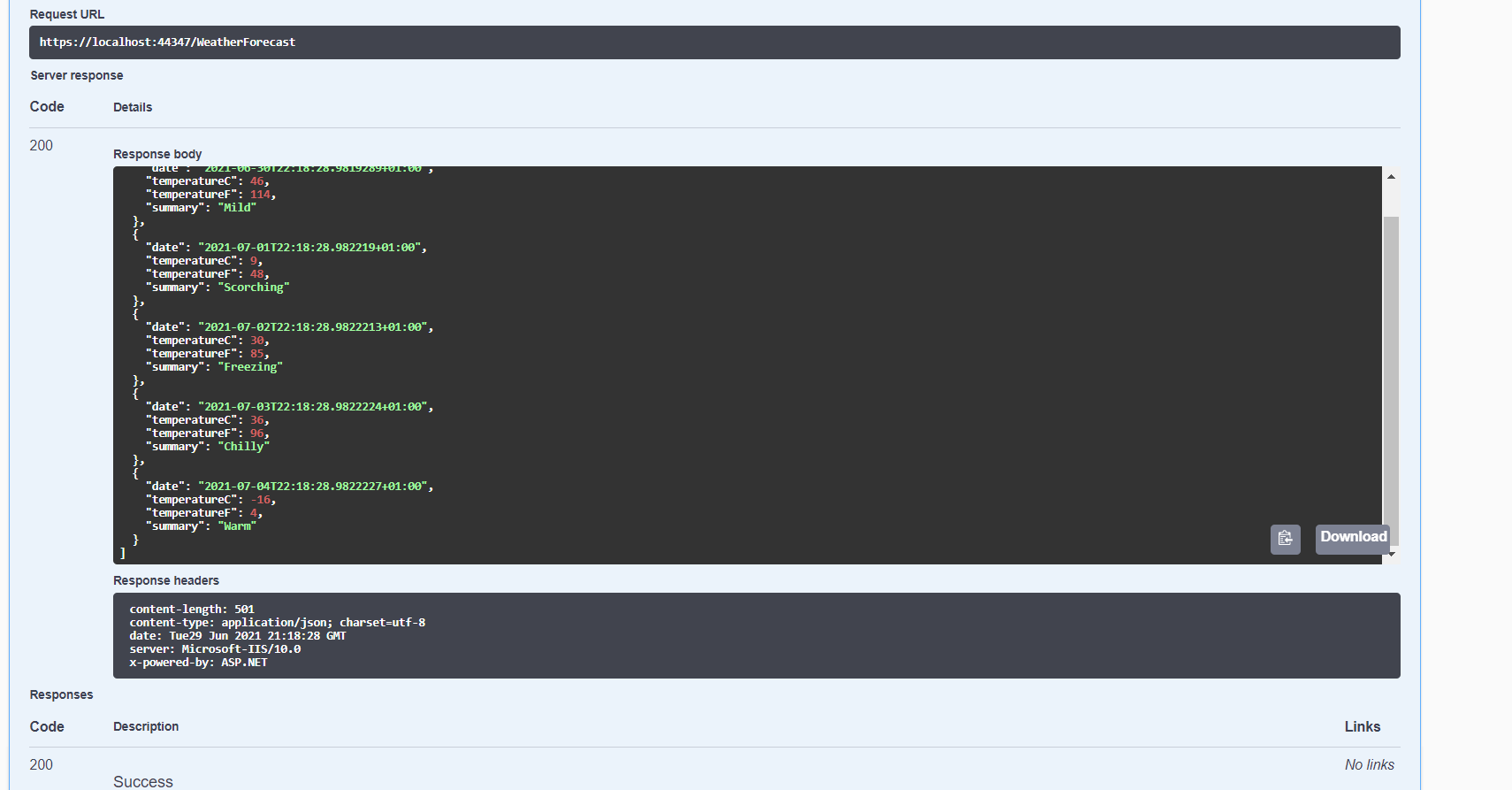The height and width of the screenshot is (790, 1512).
Task: Click the 'Success' description text
Action: click(x=143, y=782)
